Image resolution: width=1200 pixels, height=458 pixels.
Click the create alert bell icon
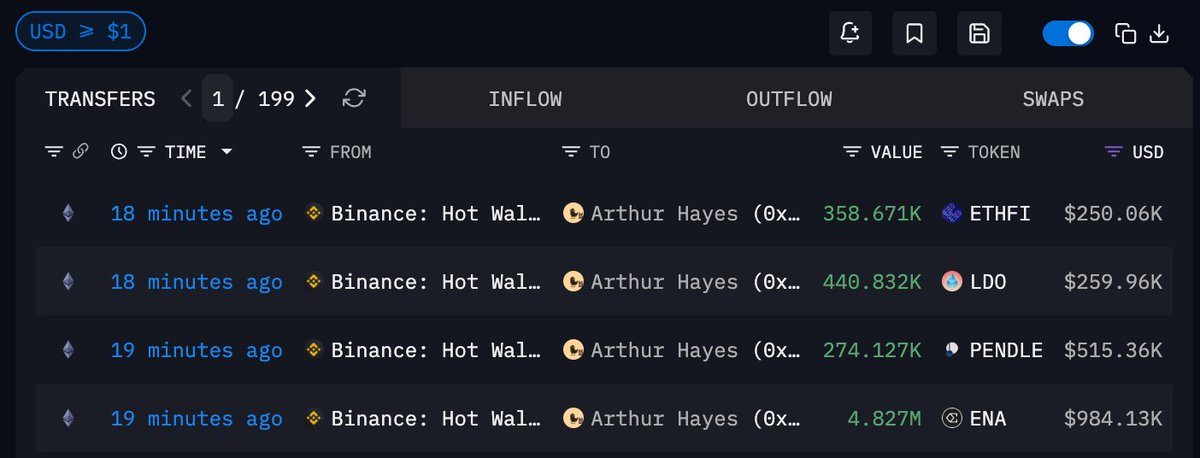(x=850, y=34)
